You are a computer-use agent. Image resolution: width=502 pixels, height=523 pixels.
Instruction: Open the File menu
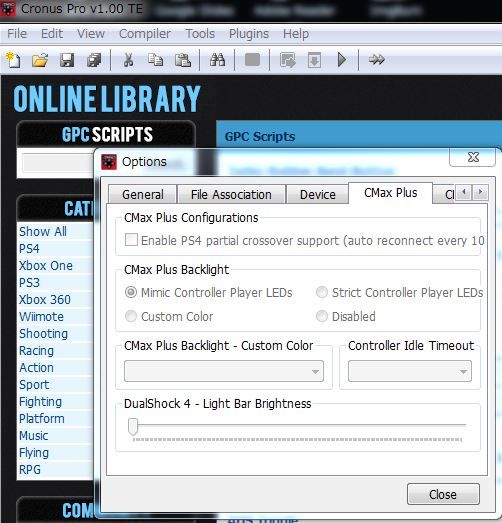(17, 34)
